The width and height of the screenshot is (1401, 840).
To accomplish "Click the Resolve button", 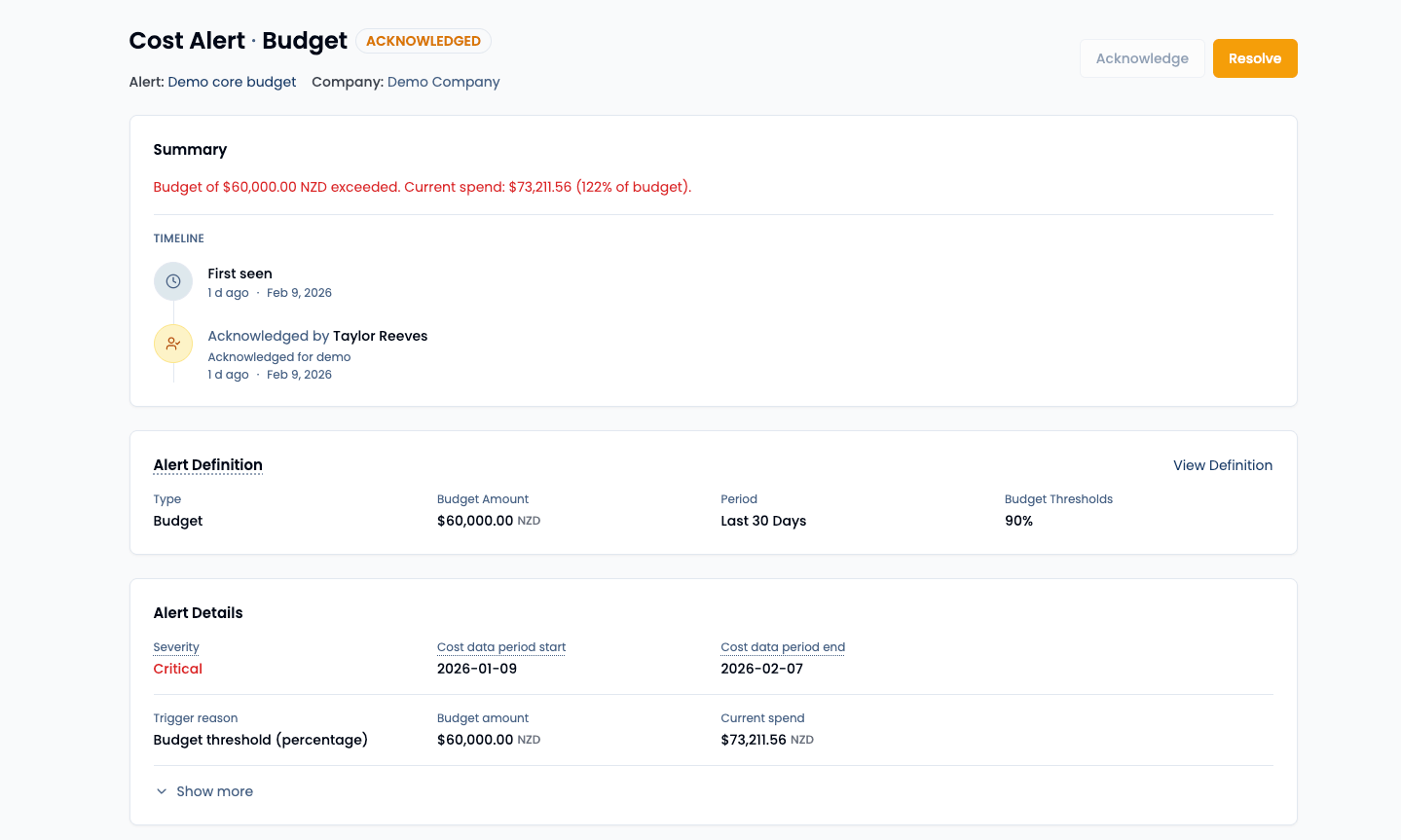I will [x=1254, y=57].
